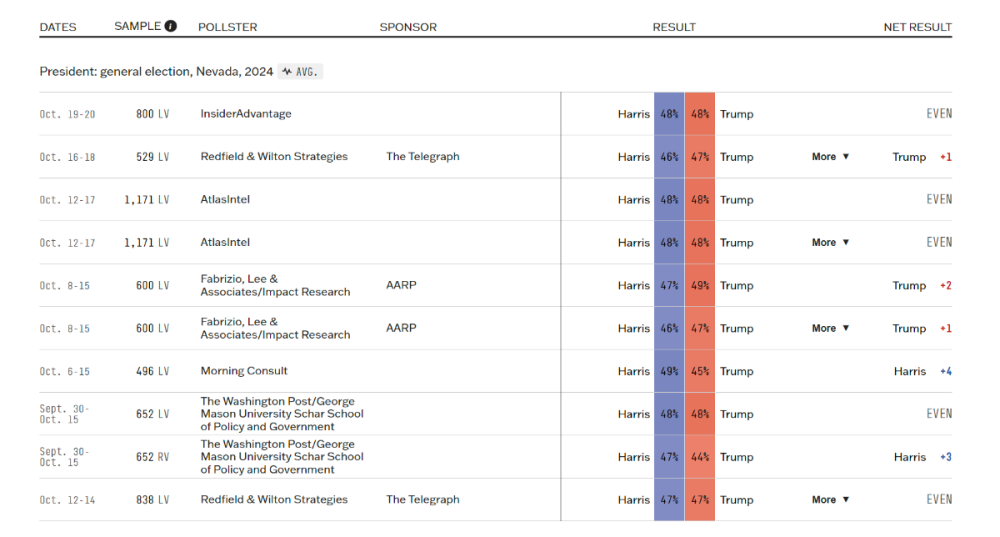The image size is (1000, 537).
Task: Click the DATES column header
Action: coord(58,27)
